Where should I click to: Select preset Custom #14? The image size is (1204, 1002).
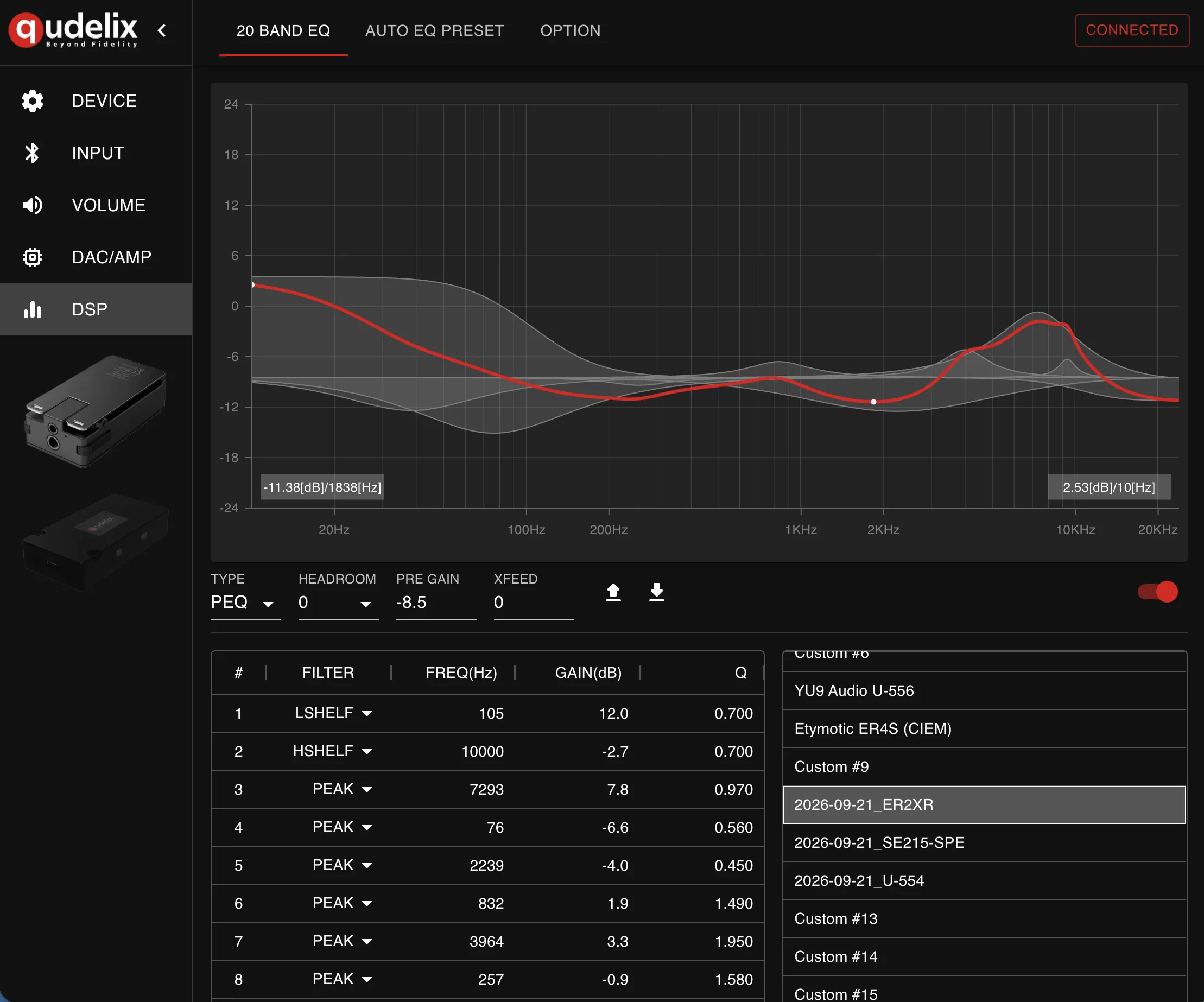pos(984,957)
